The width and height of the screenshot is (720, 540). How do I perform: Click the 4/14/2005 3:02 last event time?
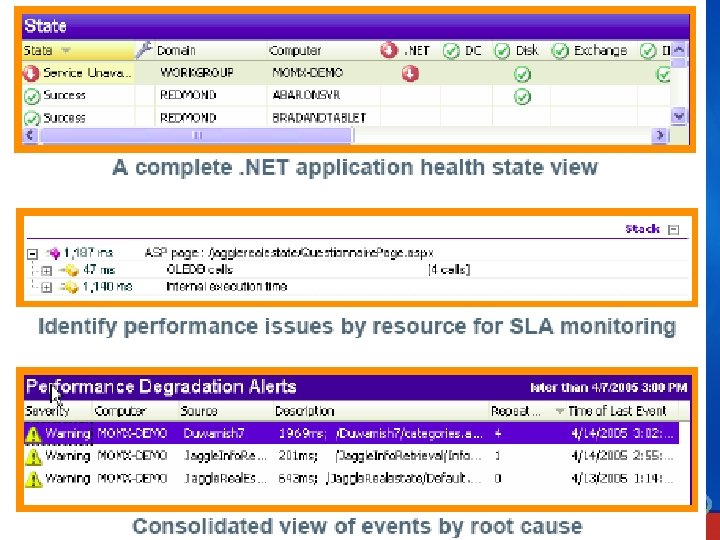click(623, 433)
